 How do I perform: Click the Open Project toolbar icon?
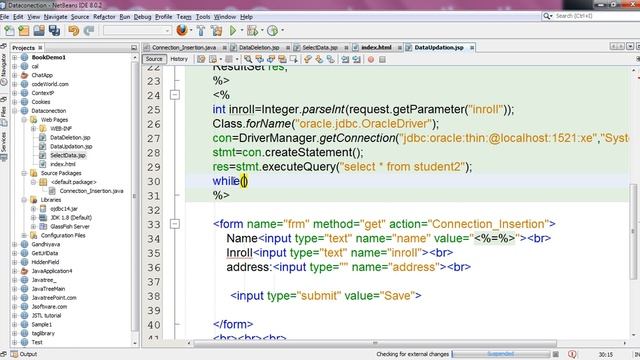tap(39, 31)
